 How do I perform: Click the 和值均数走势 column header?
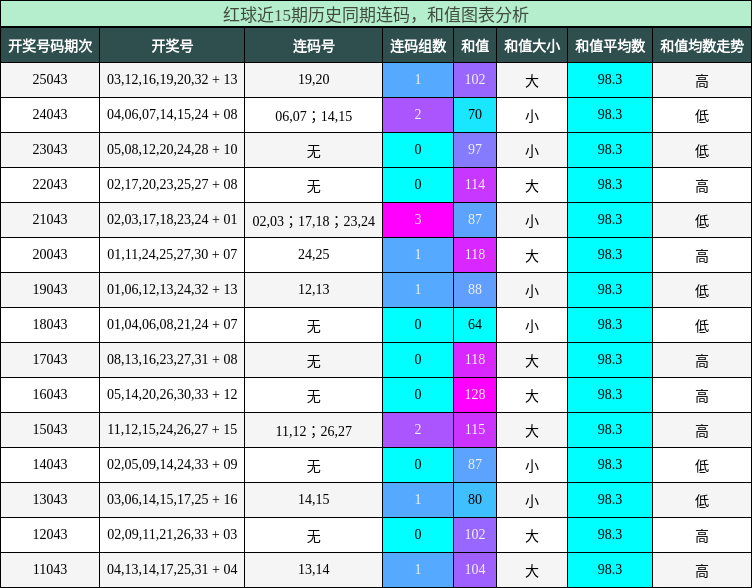(x=702, y=46)
